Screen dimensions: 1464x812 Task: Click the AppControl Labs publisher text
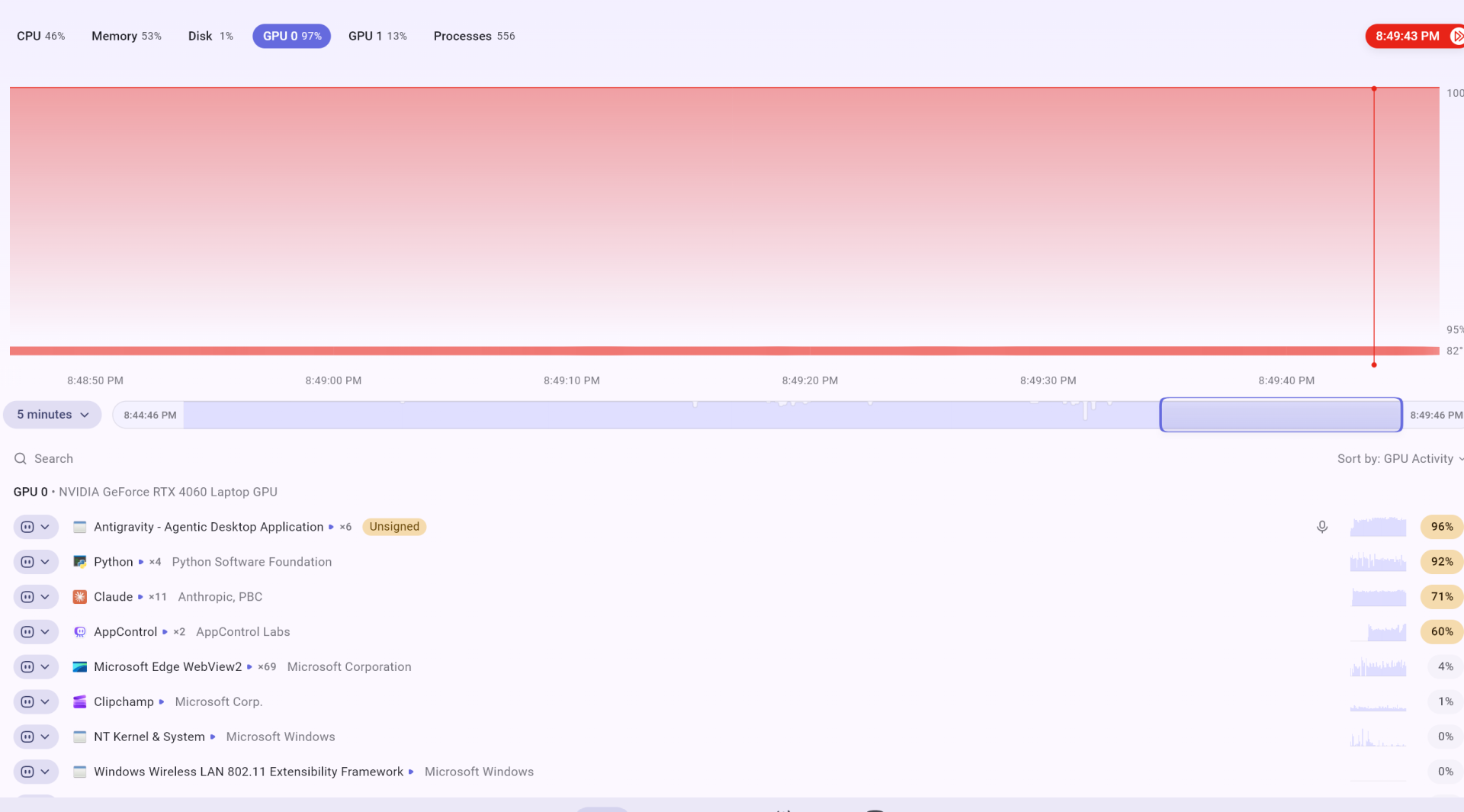(x=242, y=632)
